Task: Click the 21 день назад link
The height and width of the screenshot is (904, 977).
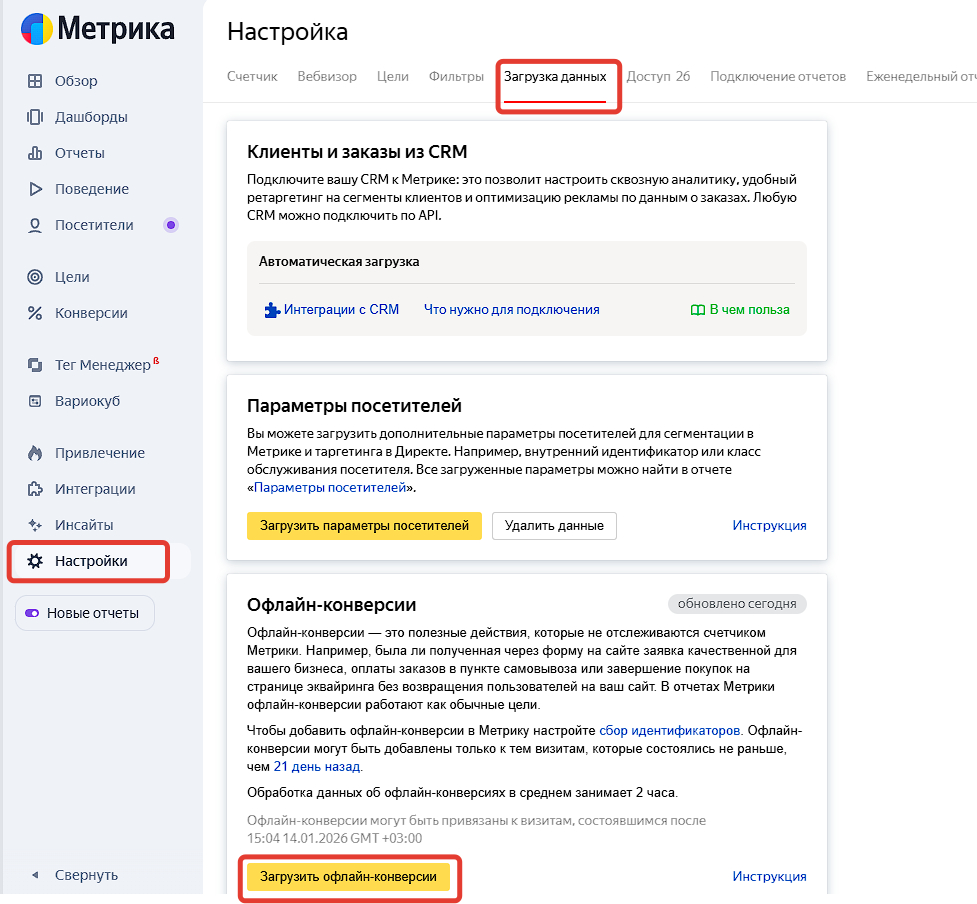Action: click(x=317, y=767)
